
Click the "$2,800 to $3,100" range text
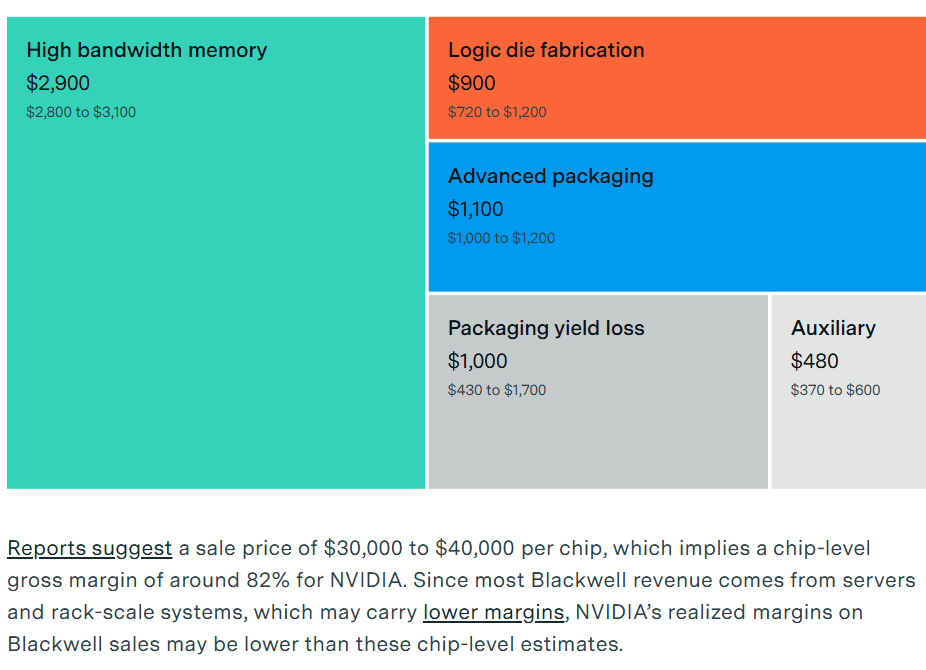81,112
